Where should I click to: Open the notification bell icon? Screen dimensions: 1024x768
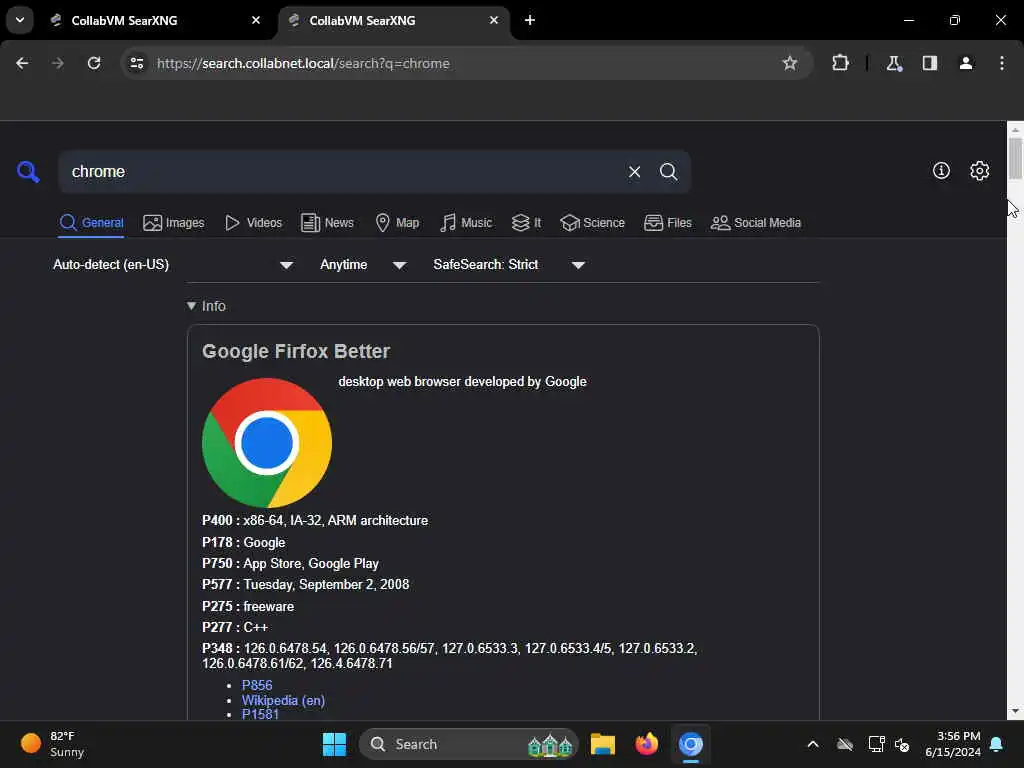pos(996,744)
